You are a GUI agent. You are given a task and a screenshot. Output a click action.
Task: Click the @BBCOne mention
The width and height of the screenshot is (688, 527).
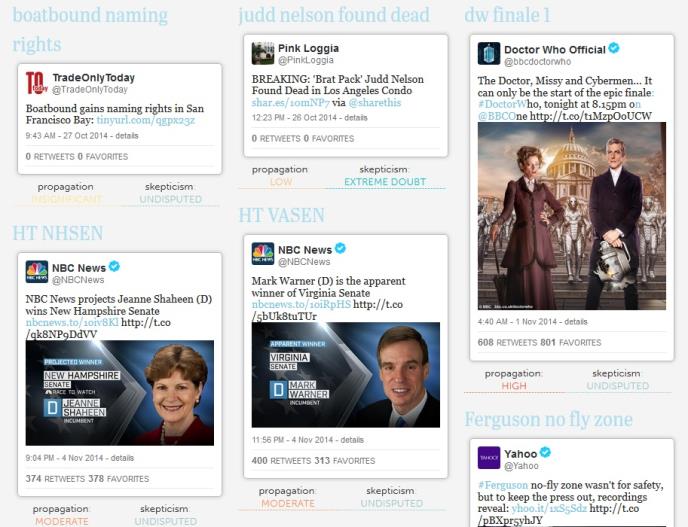coord(502,116)
